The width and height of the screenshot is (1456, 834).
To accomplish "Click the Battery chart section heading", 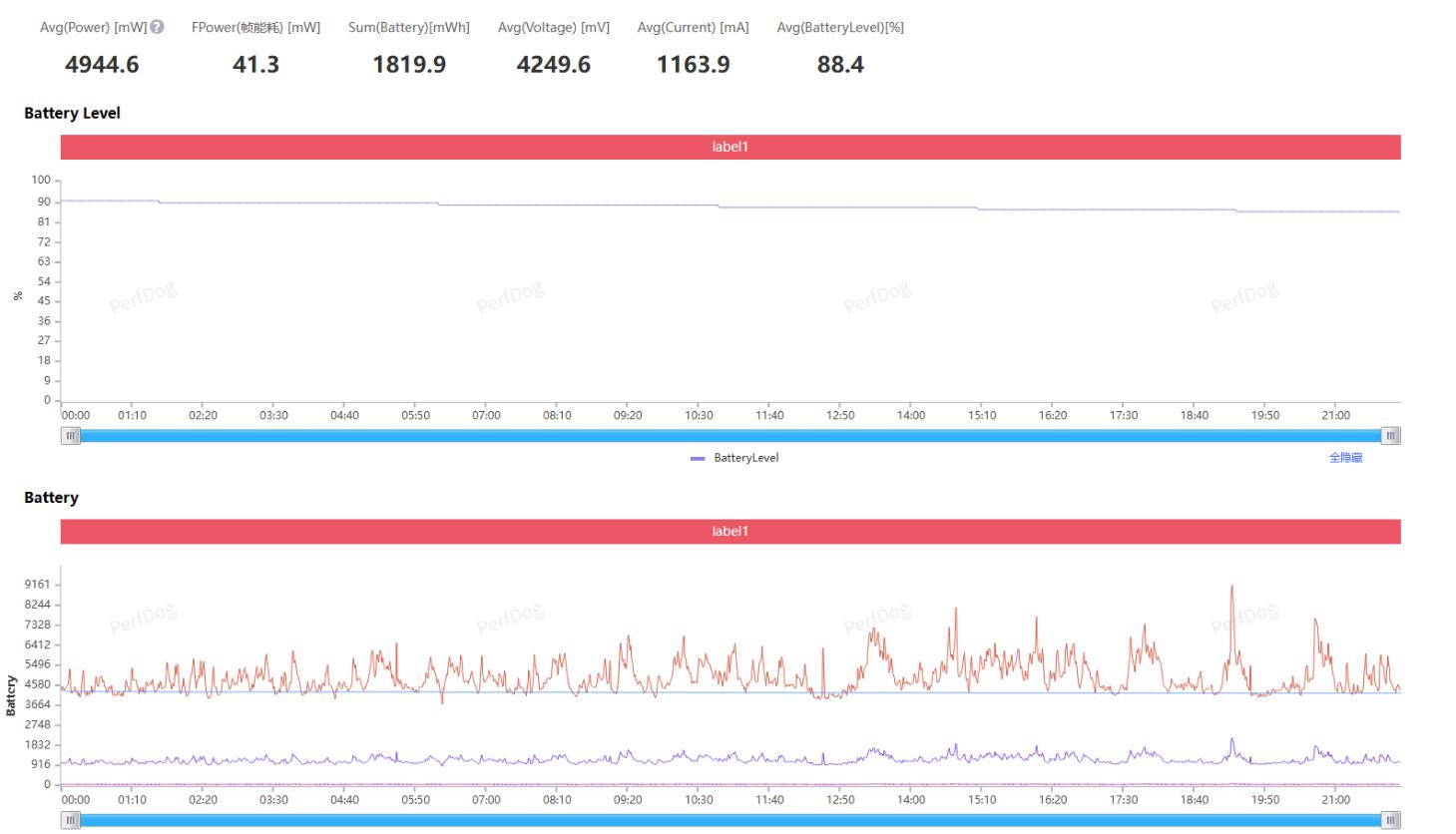I will point(51,498).
